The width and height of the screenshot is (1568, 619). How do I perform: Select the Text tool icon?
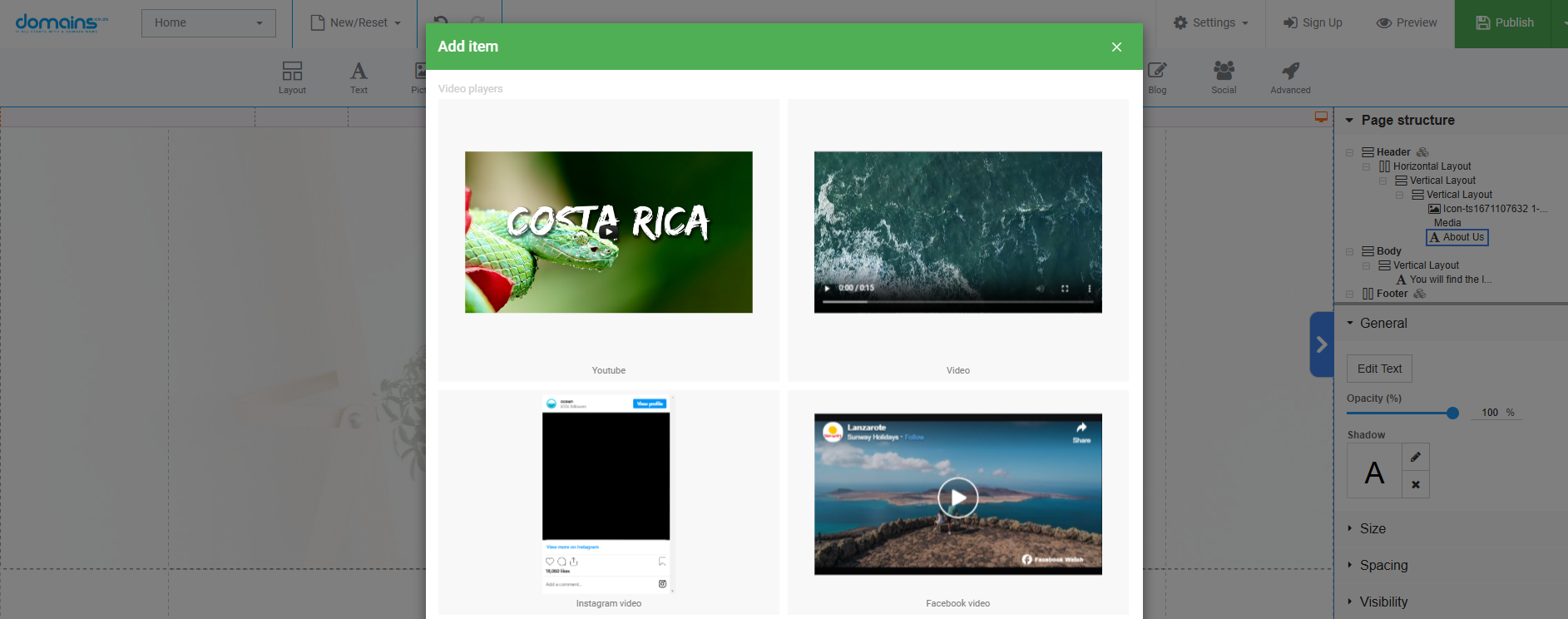[x=359, y=77]
